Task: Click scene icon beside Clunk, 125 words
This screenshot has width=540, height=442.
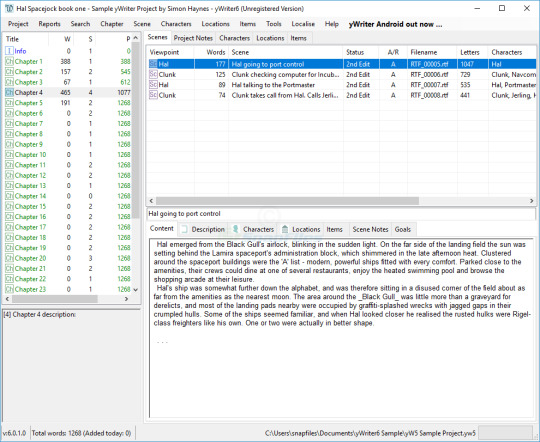Action: 153,74
